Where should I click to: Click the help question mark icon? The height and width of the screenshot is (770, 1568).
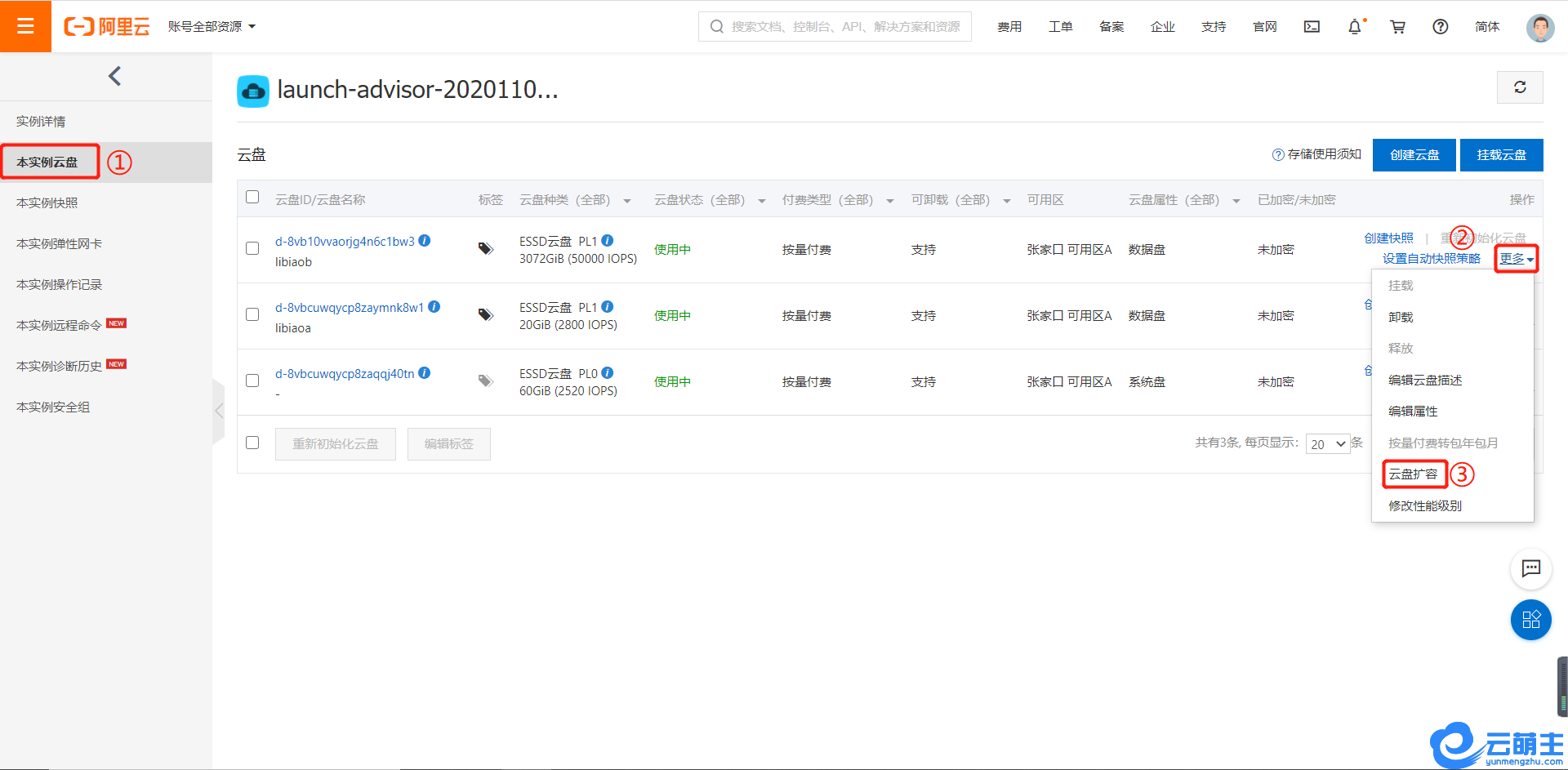[1440, 27]
